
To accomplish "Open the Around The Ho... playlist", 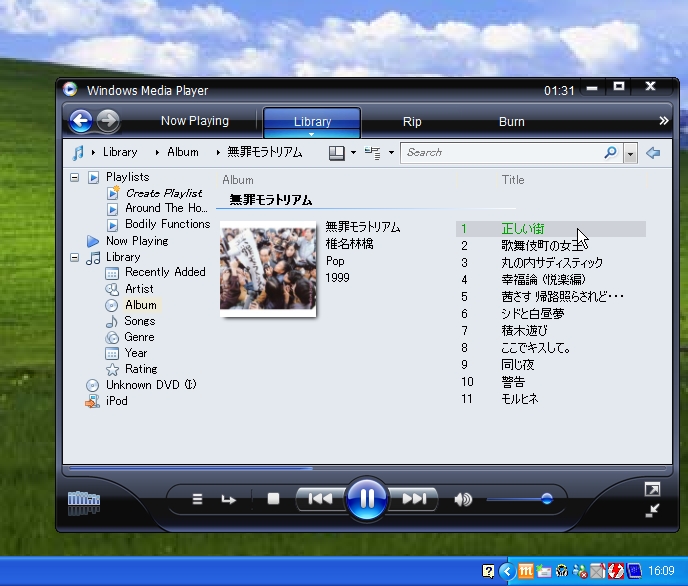I will 166,208.
